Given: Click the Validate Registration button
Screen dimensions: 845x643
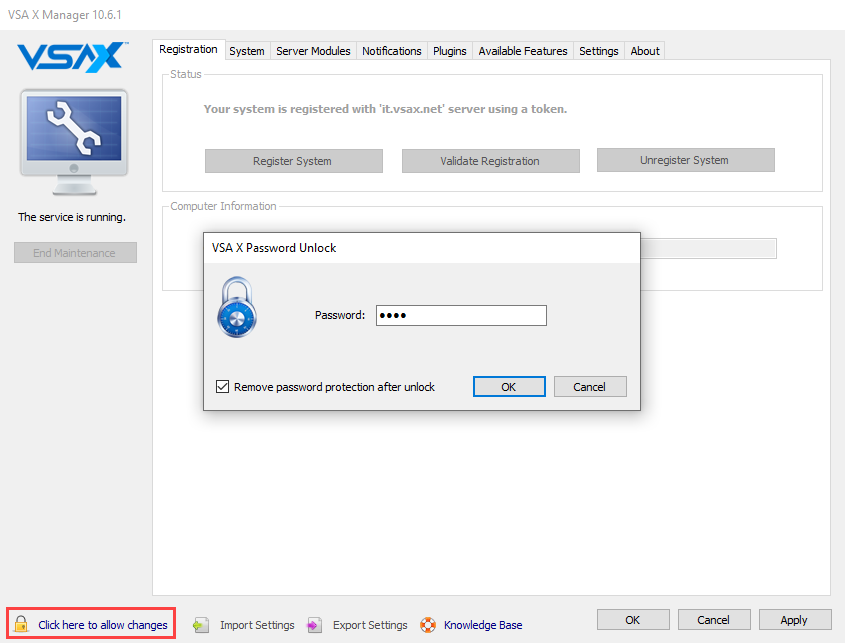Looking at the screenshot, I should (490, 161).
